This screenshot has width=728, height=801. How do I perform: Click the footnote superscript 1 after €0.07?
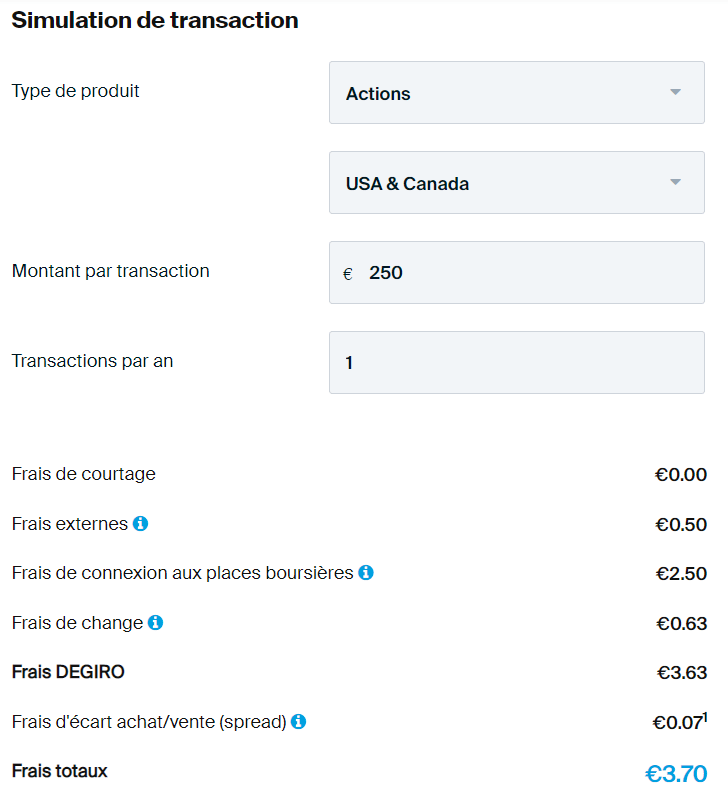(704, 716)
